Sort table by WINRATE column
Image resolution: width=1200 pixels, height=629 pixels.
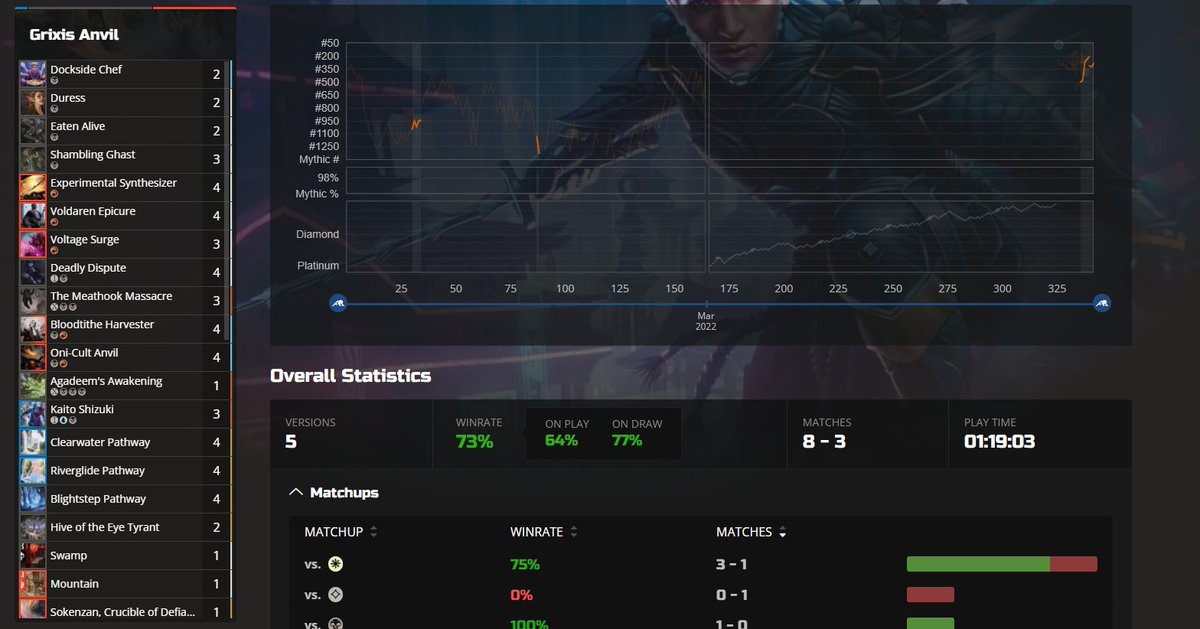(x=544, y=532)
